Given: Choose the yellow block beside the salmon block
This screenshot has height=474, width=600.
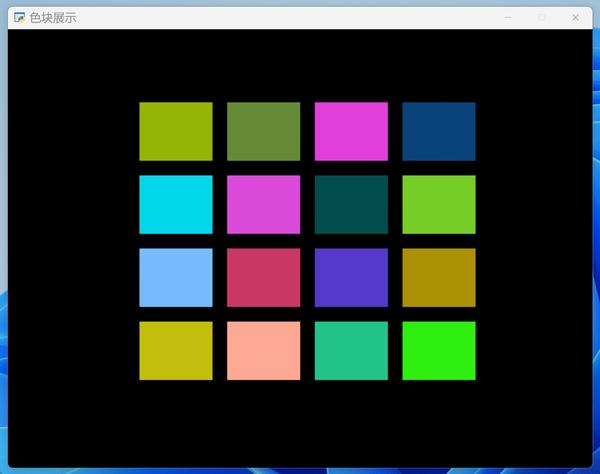Looking at the screenshot, I should [x=175, y=350].
